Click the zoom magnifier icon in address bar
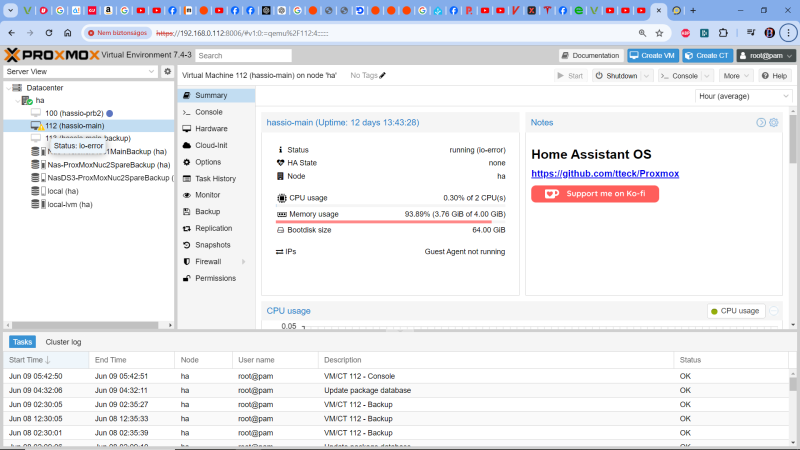This screenshot has height=450, width=800. [x=642, y=33]
